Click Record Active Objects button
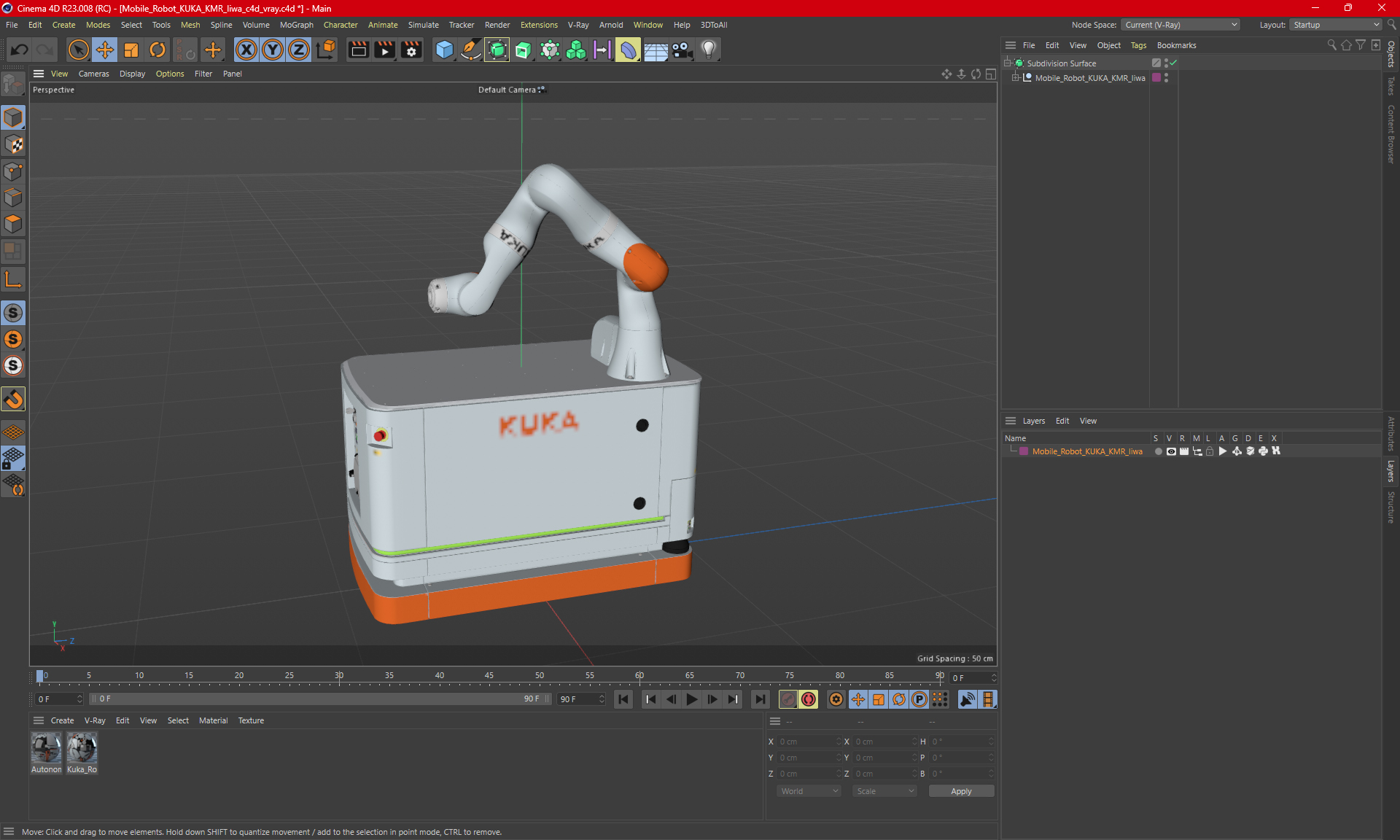Image resolution: width=1400 pixels, height=840 pixels. [788, 699]
